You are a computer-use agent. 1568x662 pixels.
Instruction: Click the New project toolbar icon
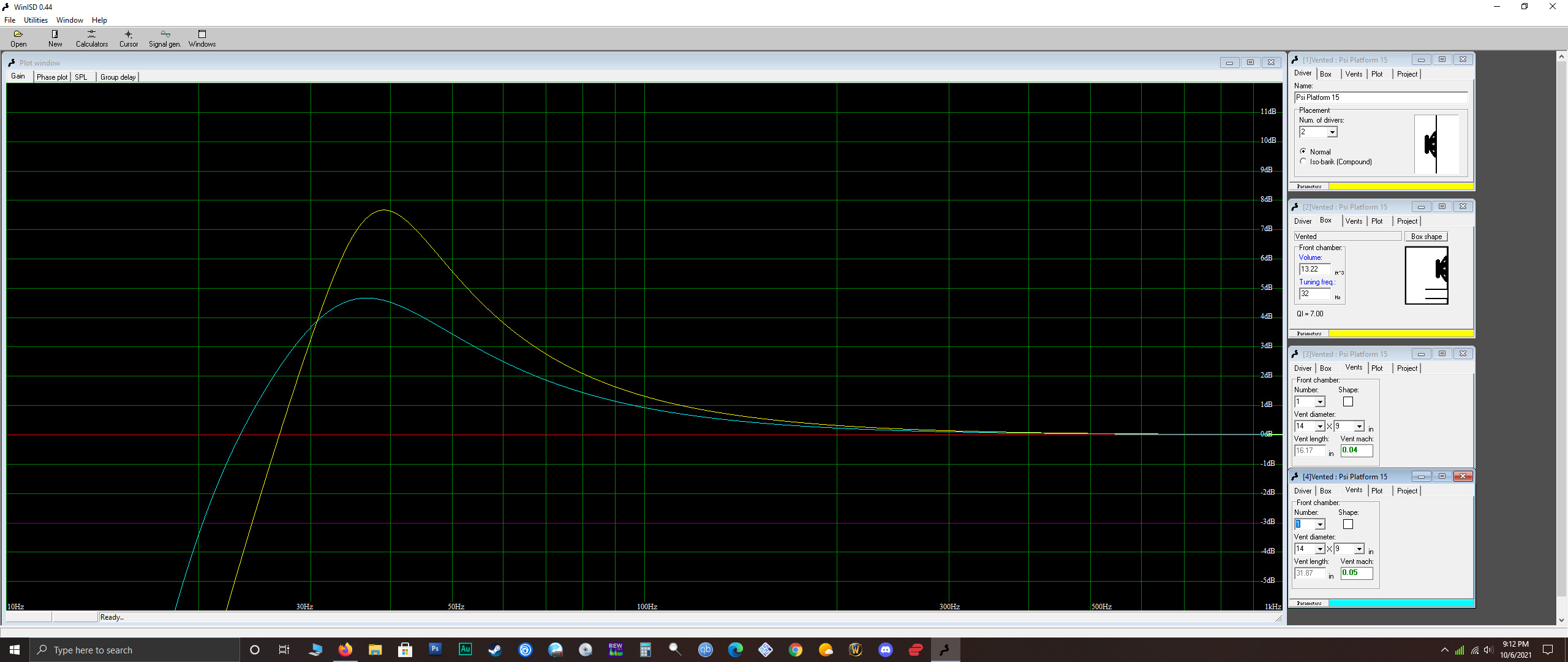tap(55, 39)
